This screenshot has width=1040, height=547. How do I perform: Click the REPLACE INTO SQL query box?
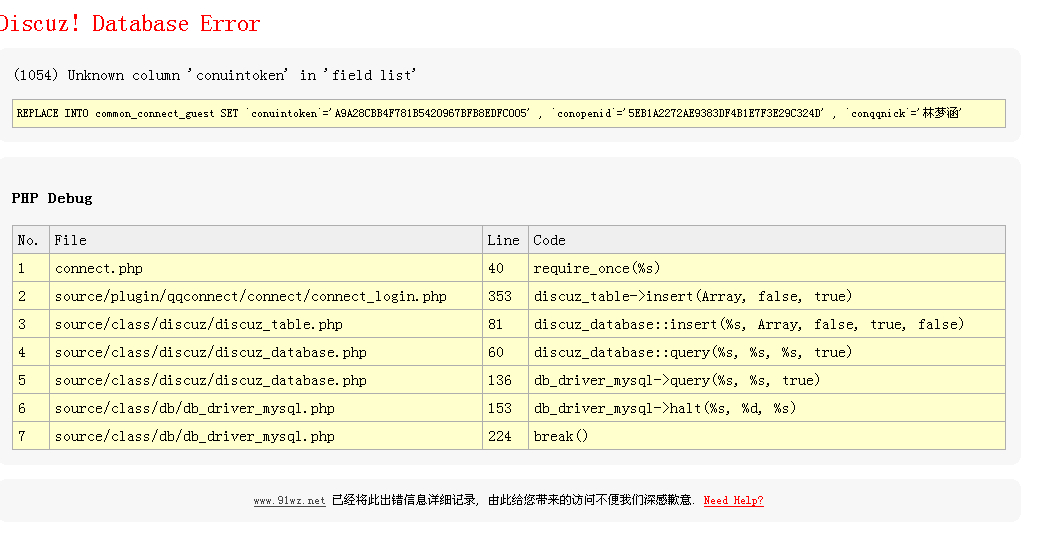coord(509,113)
